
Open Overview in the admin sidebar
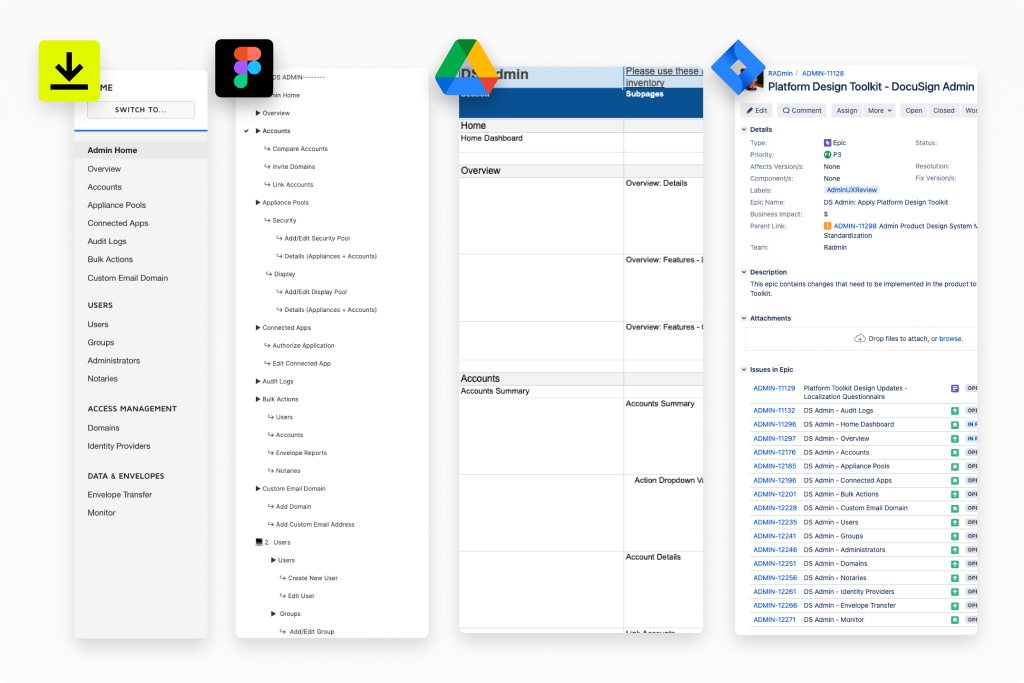coord(104,168)
